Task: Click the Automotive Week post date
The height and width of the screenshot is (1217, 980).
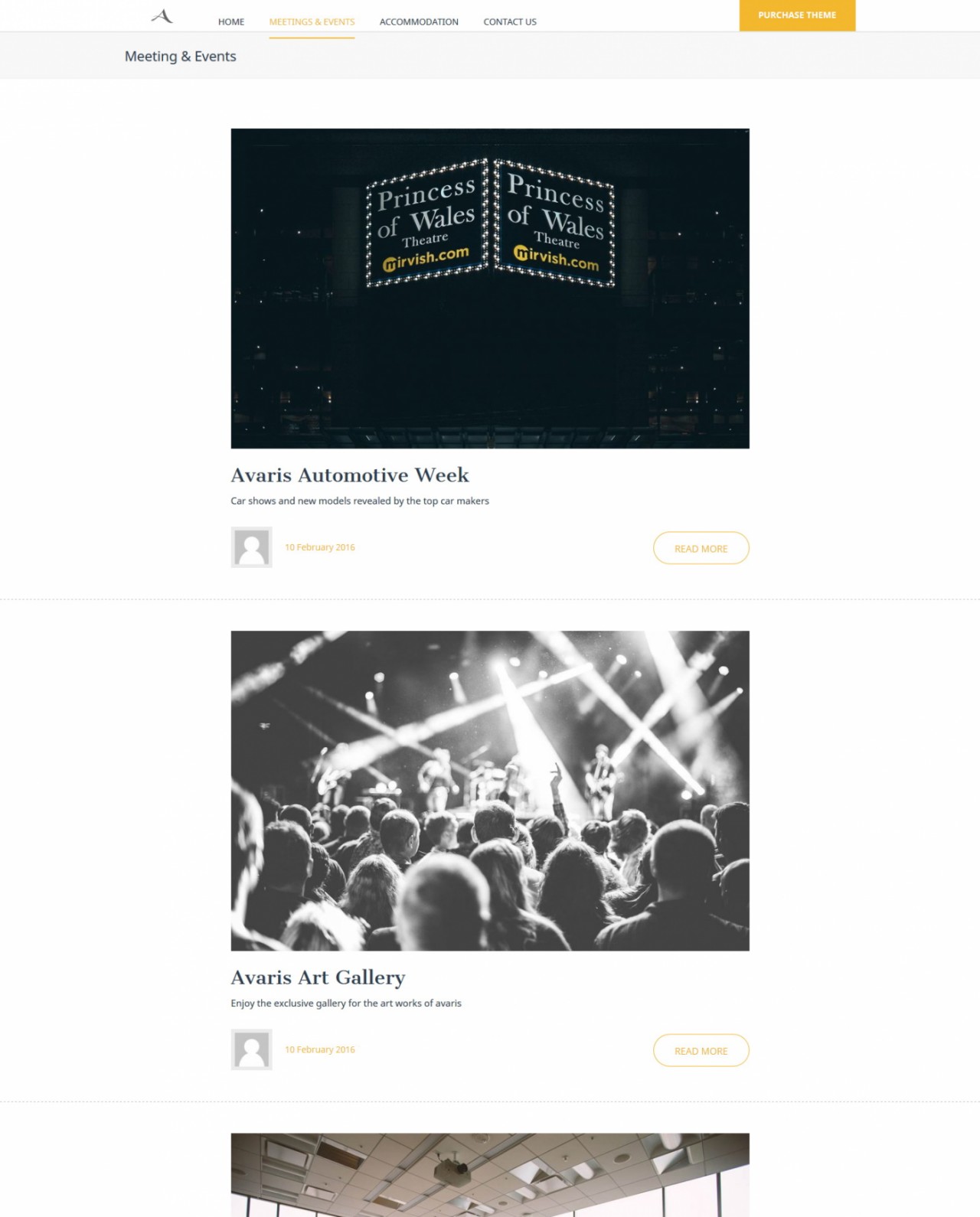Action: [320, 547]
